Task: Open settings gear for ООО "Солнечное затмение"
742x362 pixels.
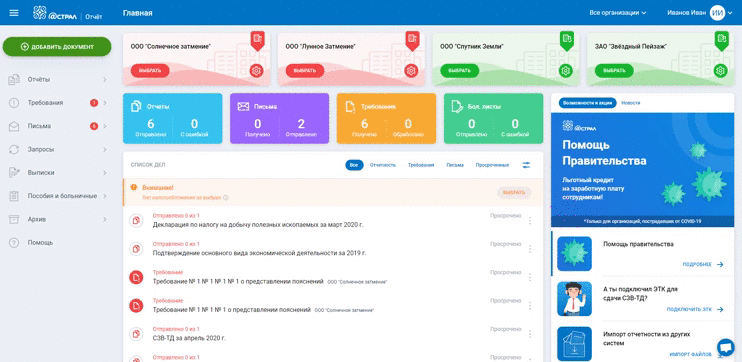Action: 256,71
